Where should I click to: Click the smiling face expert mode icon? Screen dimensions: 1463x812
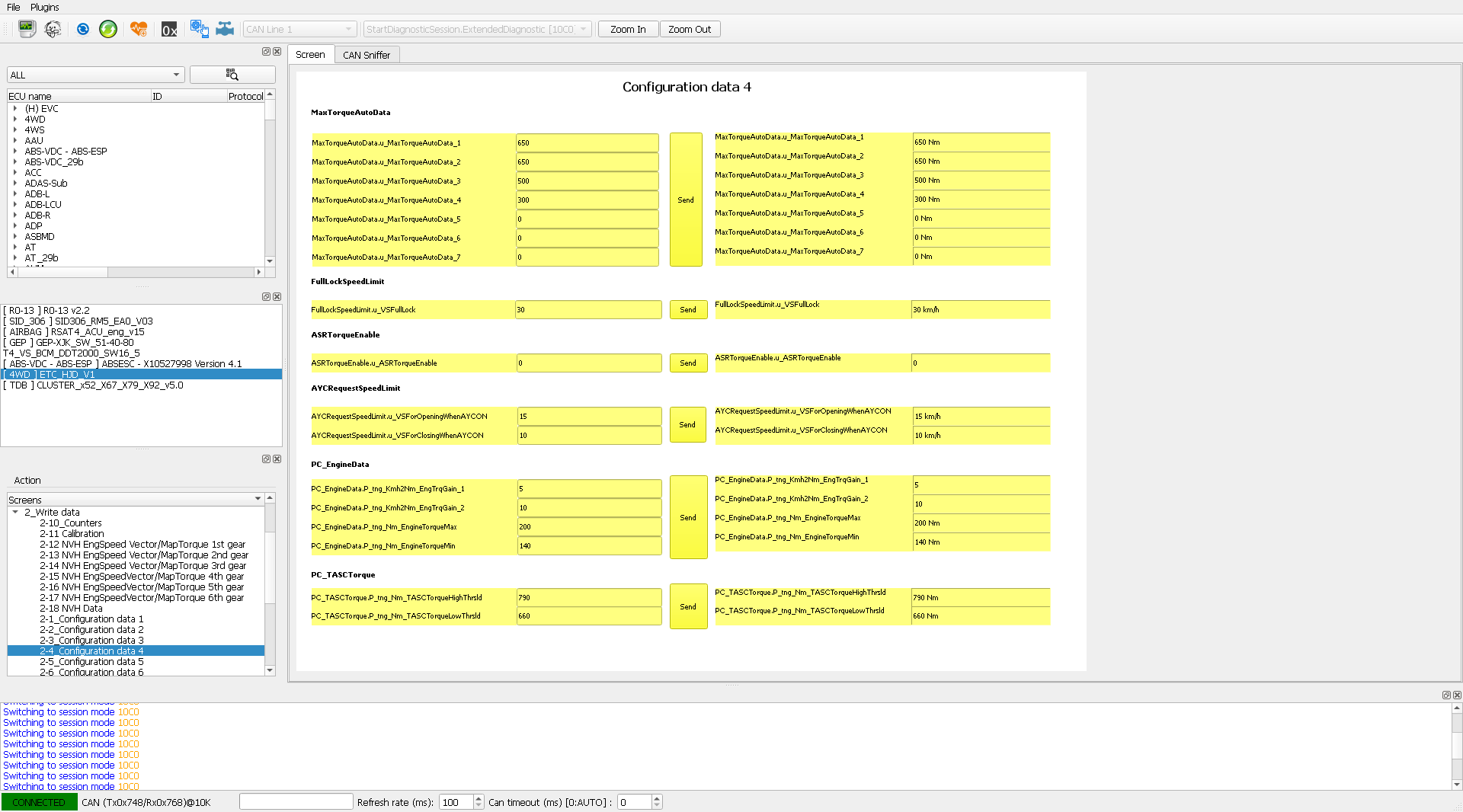coord(53,29)
